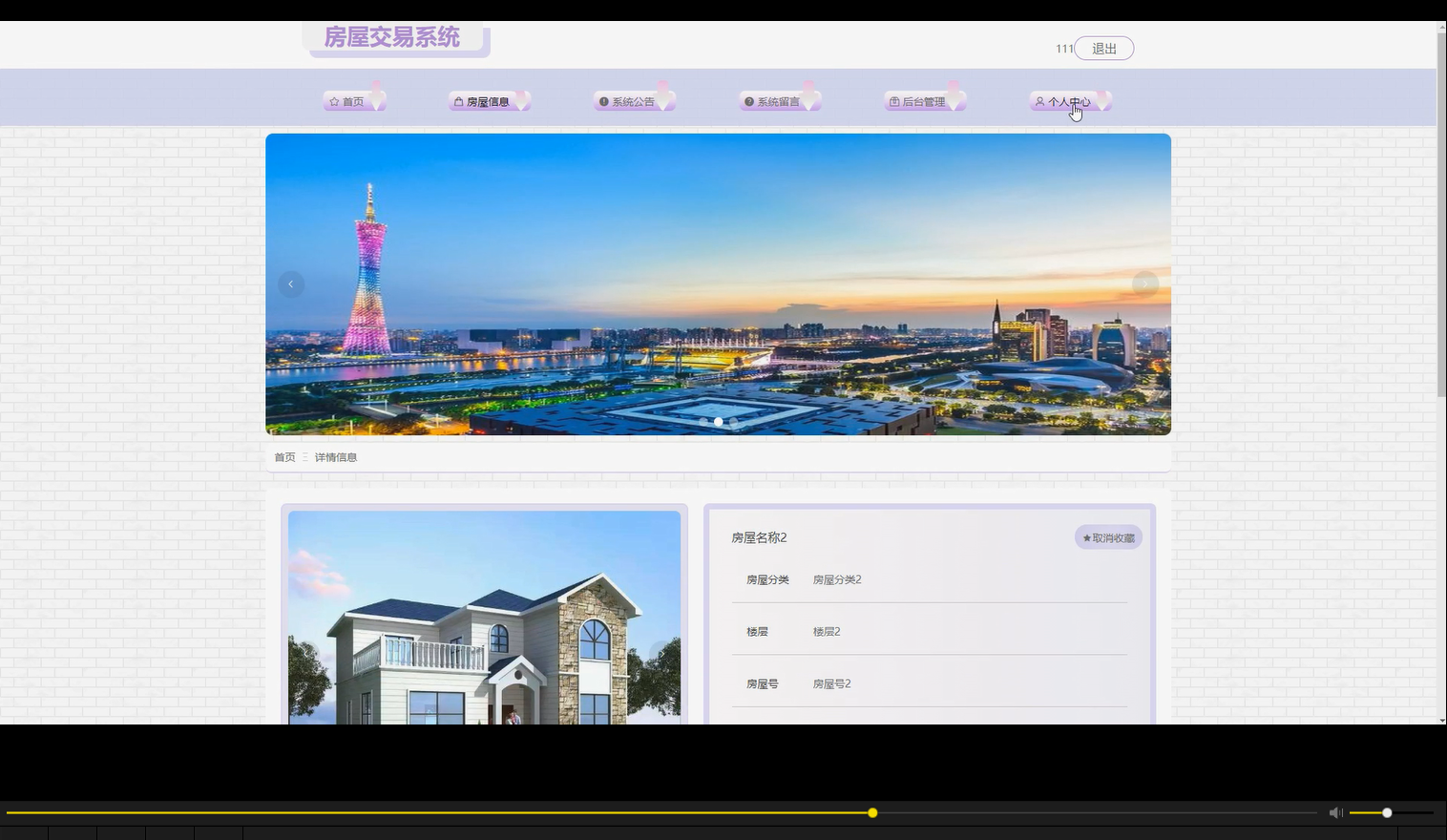
Task: Click the star icon beside 首页
Action: pos(333,101)
